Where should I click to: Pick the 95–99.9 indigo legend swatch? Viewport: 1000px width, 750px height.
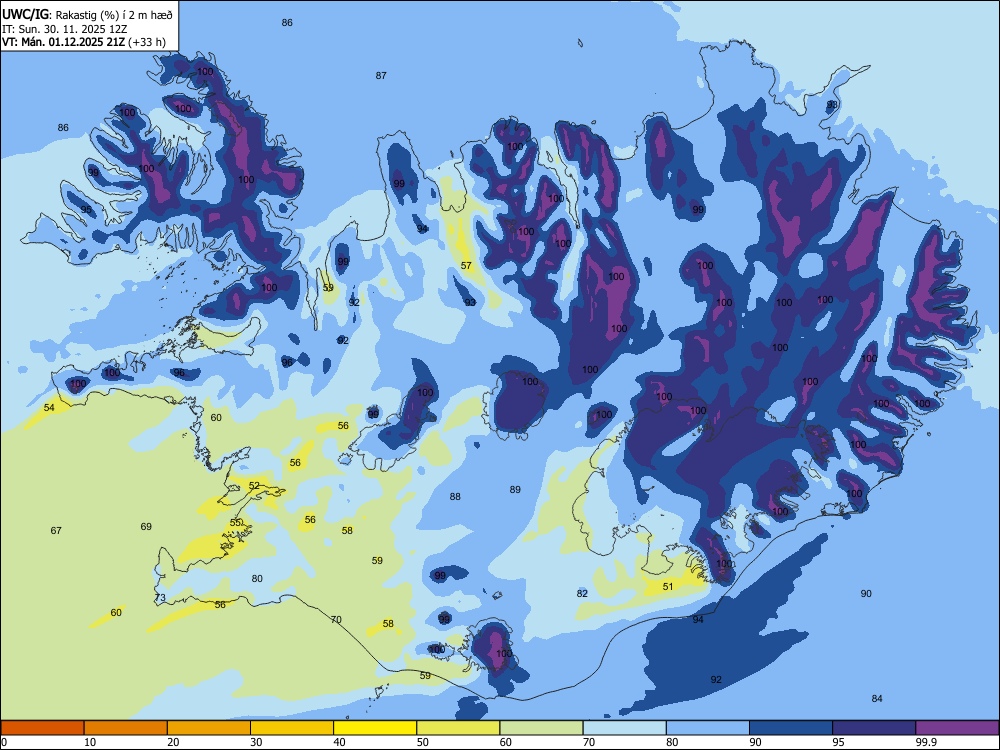point(874,728)
